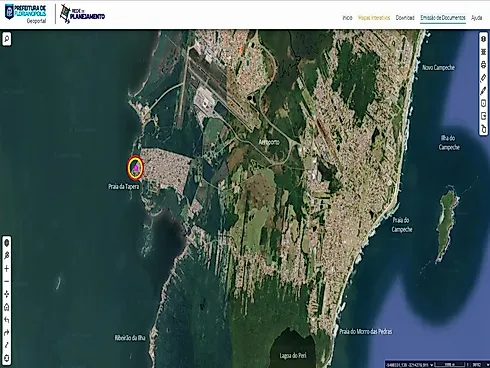Viewport: 490px width, 368px height.
Task: Go forward to next map view
Action: pyautogui.click(x=6, y=333)
